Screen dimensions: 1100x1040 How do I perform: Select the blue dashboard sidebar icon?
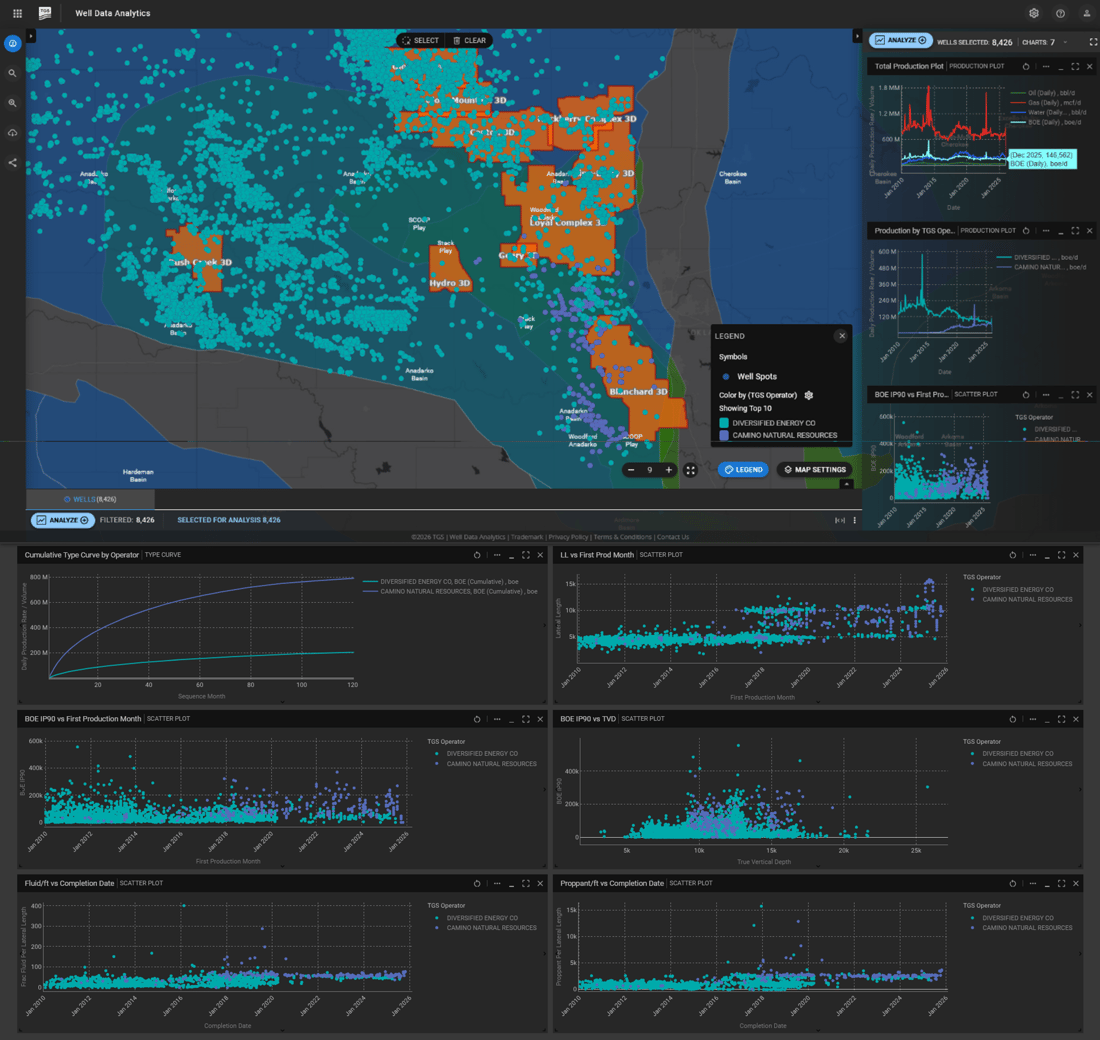point(13,44)
